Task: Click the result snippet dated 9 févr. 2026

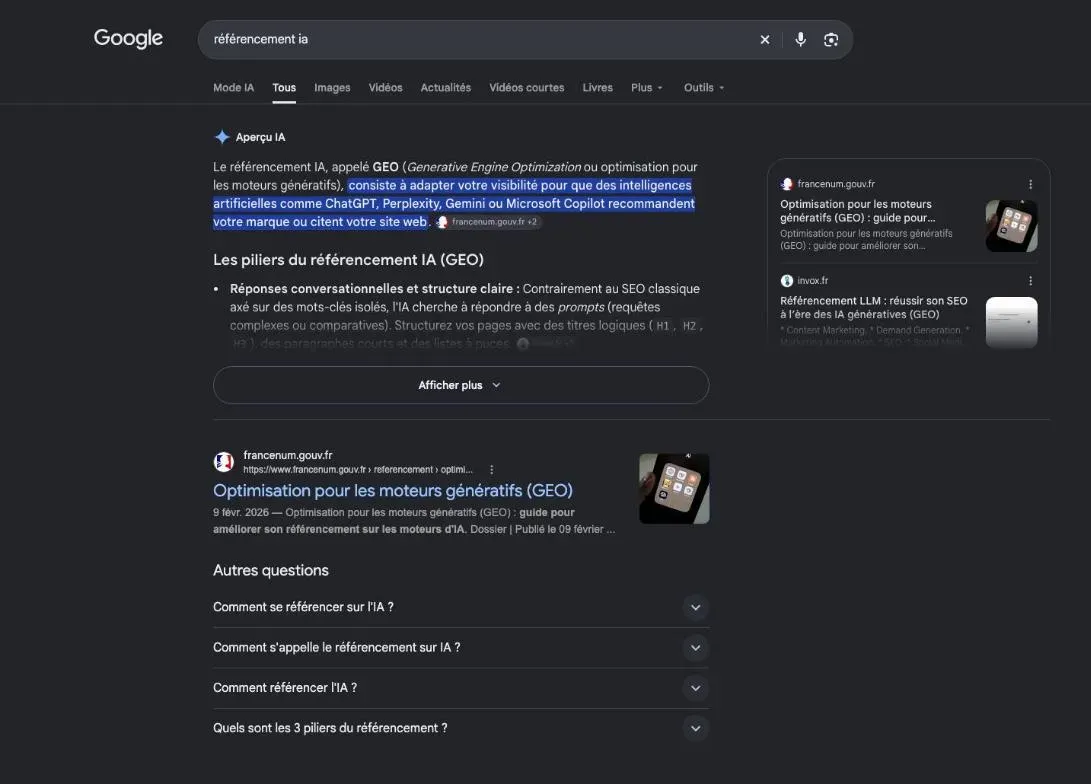Action: point(414,521)
